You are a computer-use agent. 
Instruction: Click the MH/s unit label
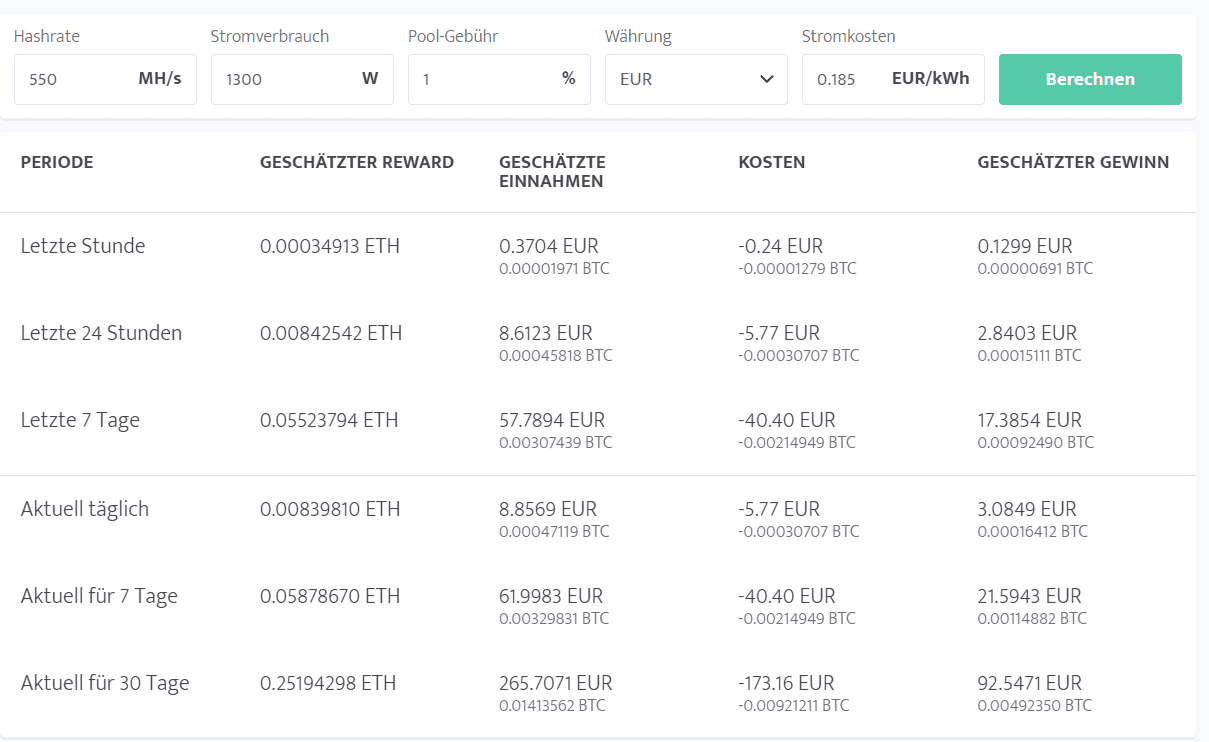pyautogui.click(x=160, y=78)
